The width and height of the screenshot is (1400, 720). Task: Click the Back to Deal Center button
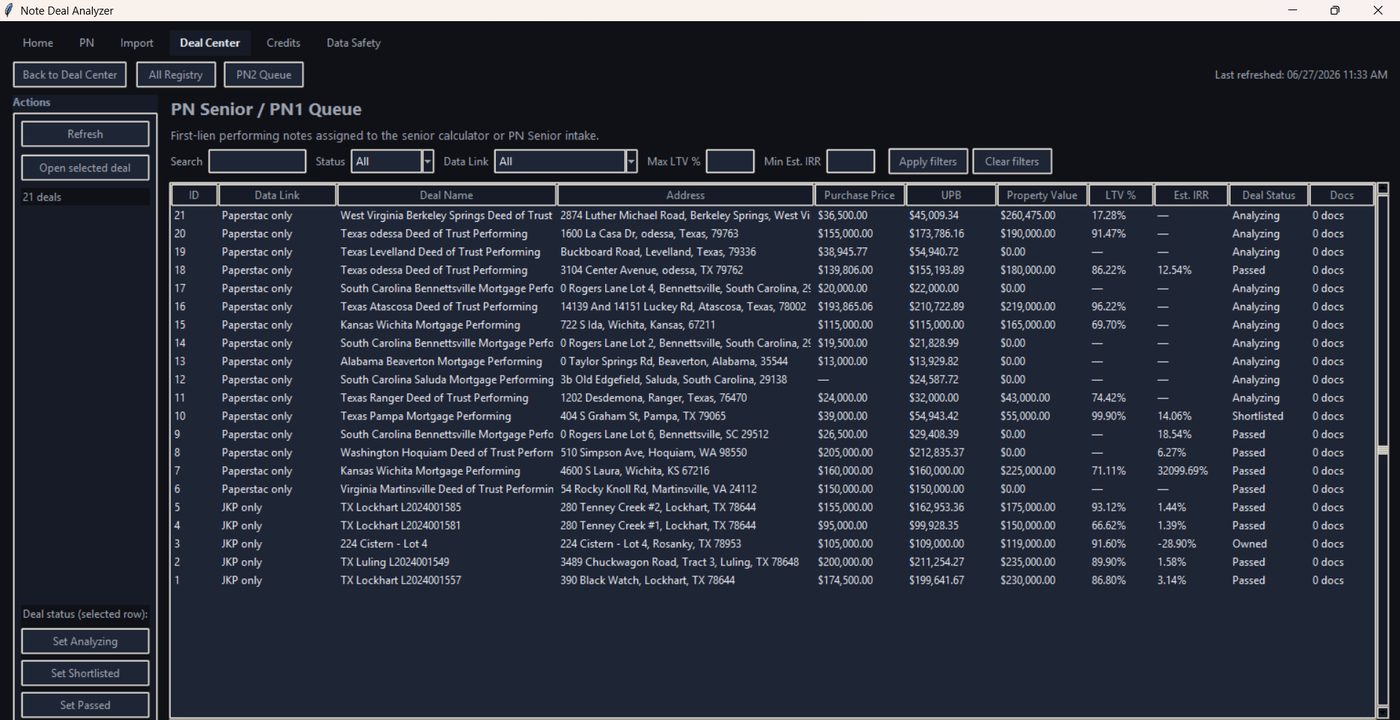pyautogui.click(x=70, y=75)
